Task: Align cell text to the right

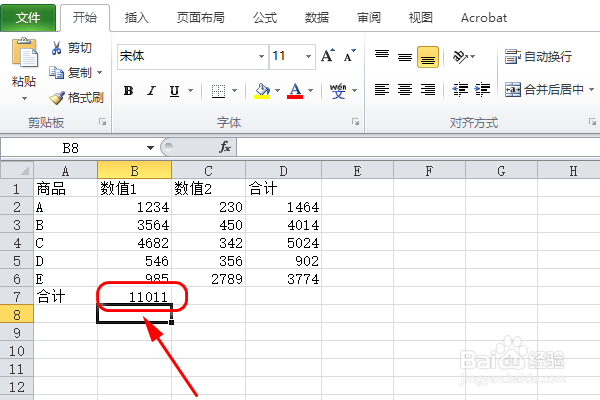Action: (428, 90)
